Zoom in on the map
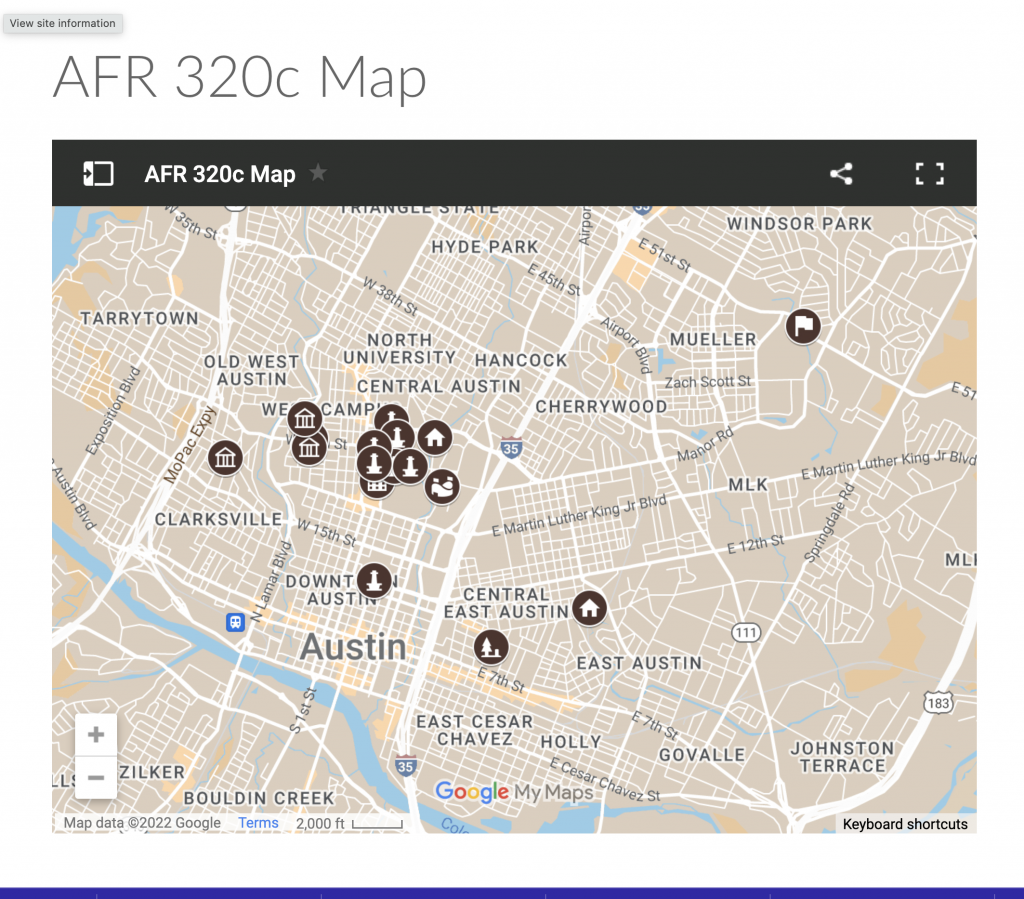Viewport: 1024px width, 899px height. [96, 734]
